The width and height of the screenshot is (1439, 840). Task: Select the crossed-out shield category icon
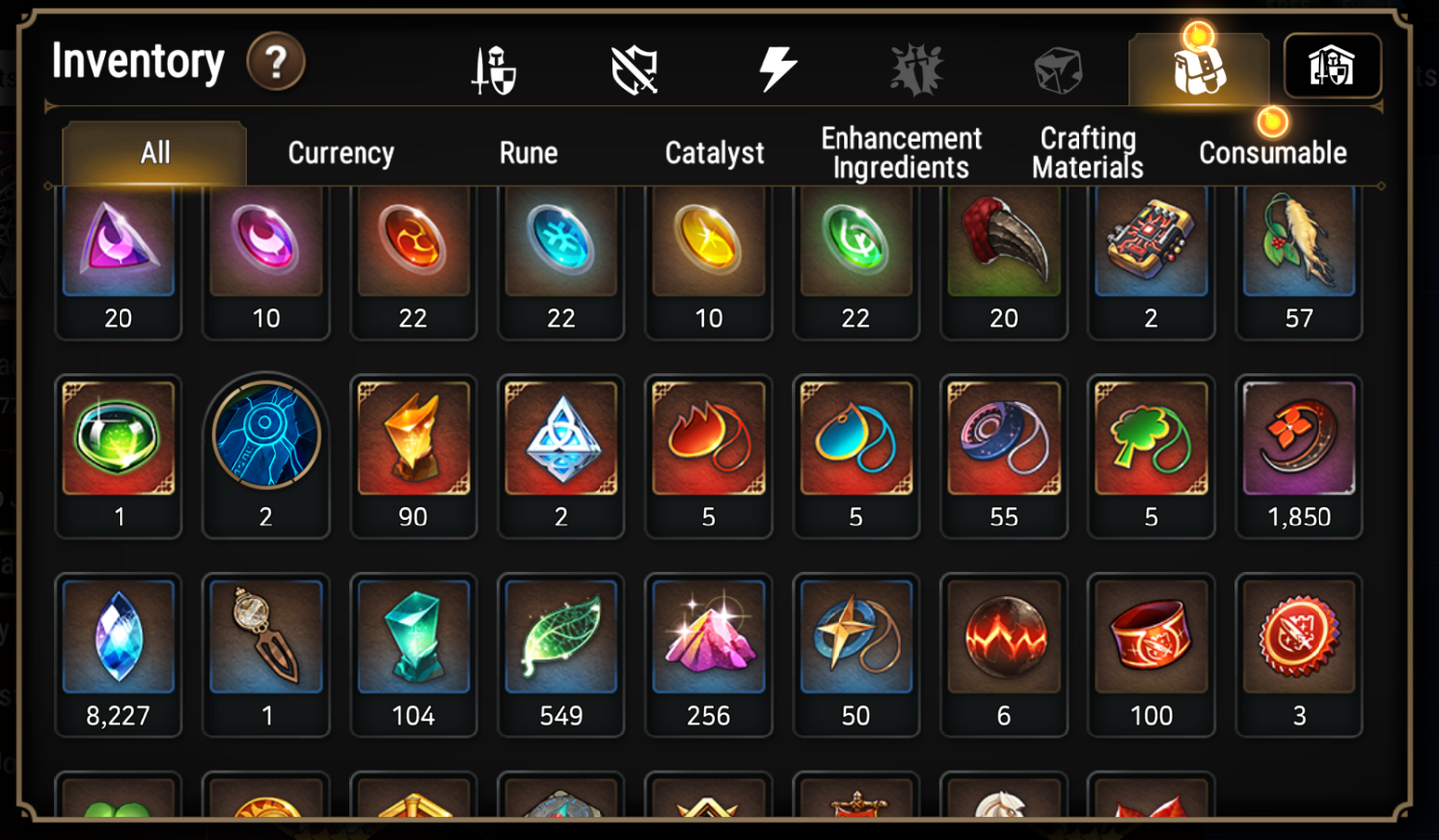634,71
